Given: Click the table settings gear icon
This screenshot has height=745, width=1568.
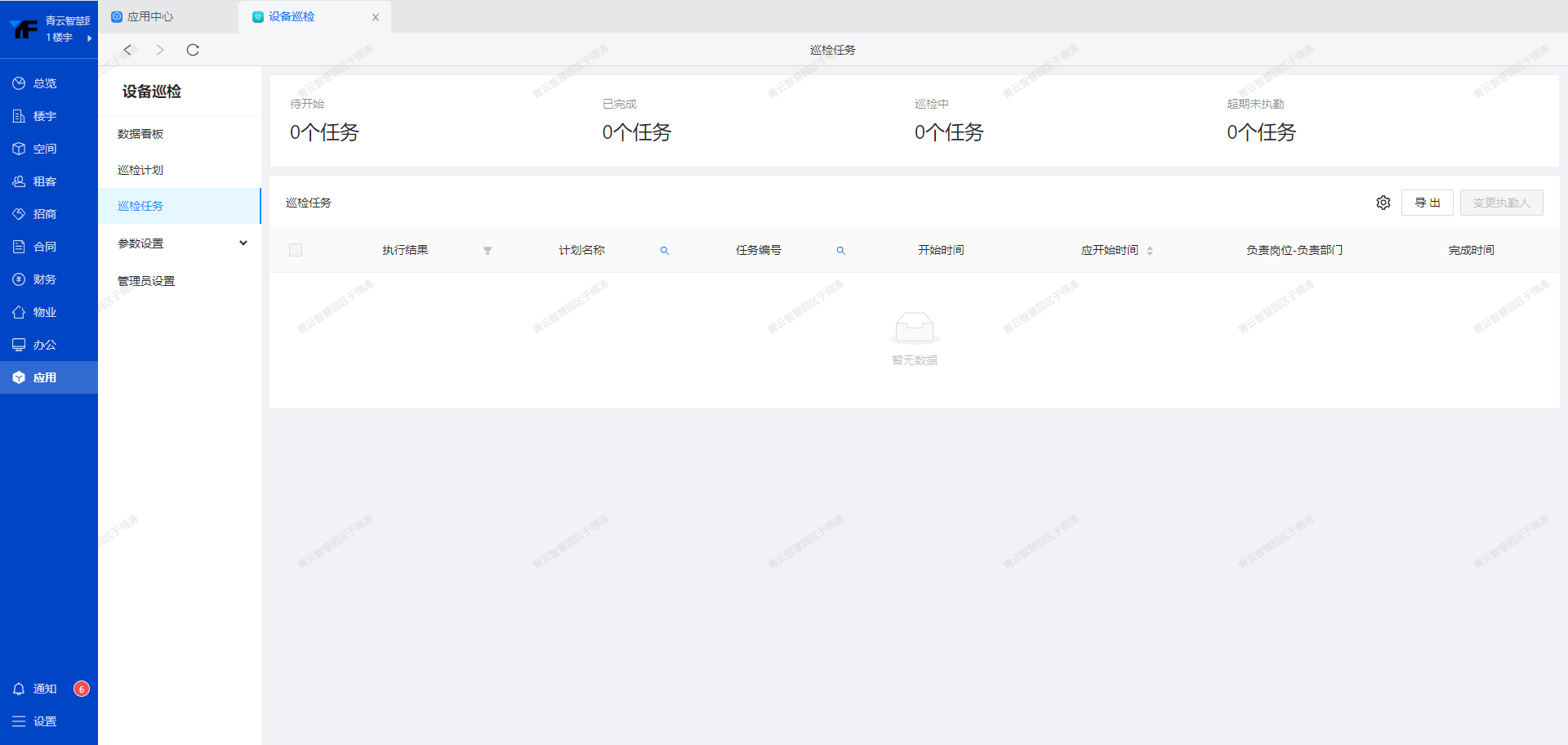Looking at the screenshot, I should pyautogui.click(x=1383, y=203).
